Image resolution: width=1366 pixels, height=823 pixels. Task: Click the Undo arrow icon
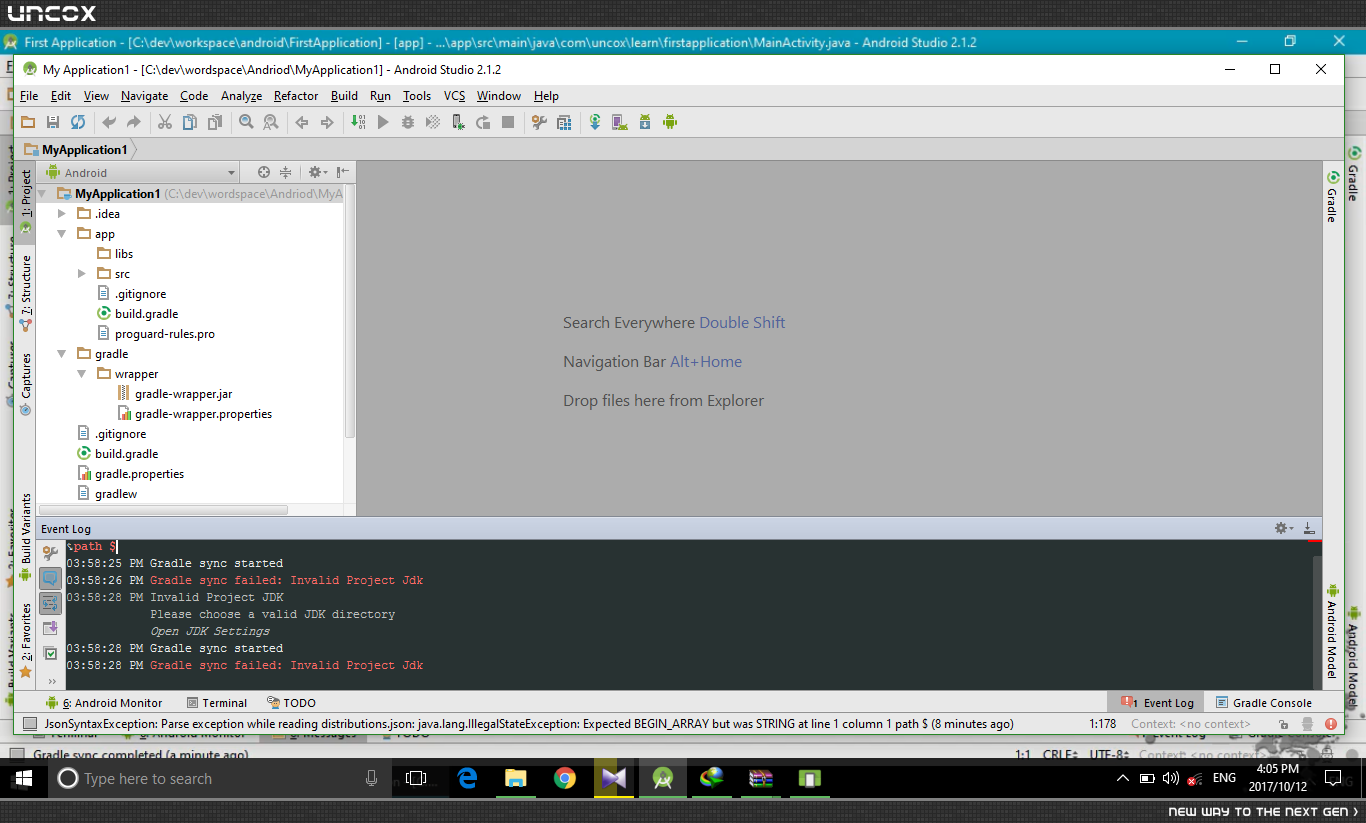click(x=109, y=122)
